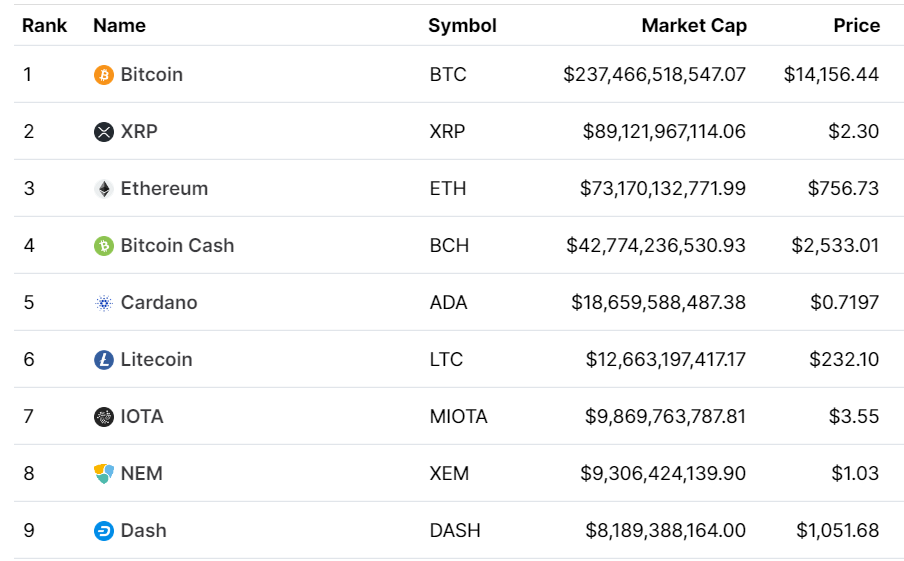Open the Litecoin name link
This screenshot has height=561, width=904.
[x=156, y=360]
